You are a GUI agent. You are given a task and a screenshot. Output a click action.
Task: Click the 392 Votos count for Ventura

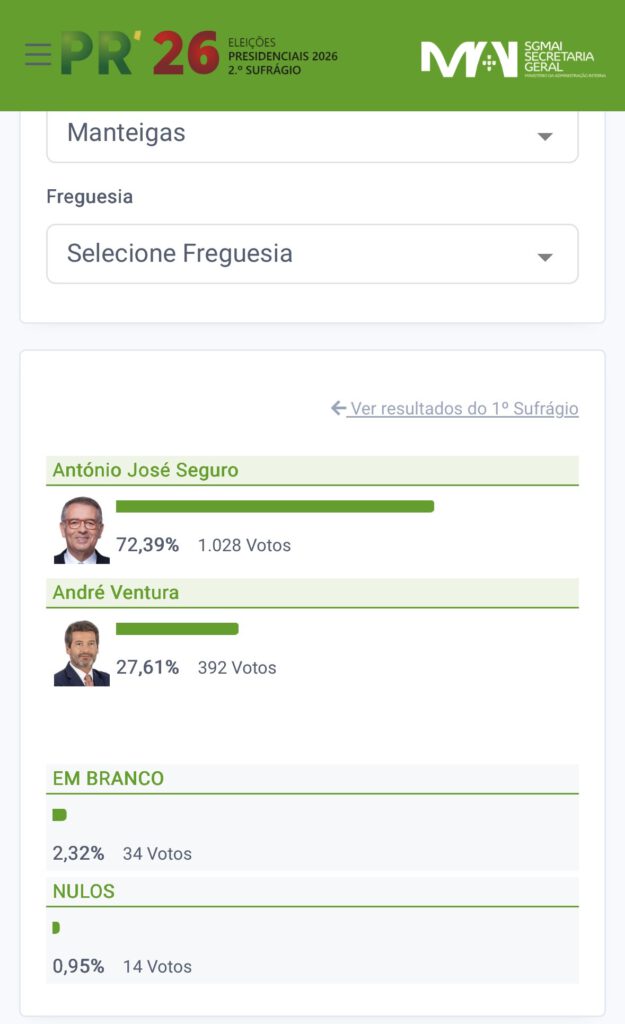pos(237,667)
